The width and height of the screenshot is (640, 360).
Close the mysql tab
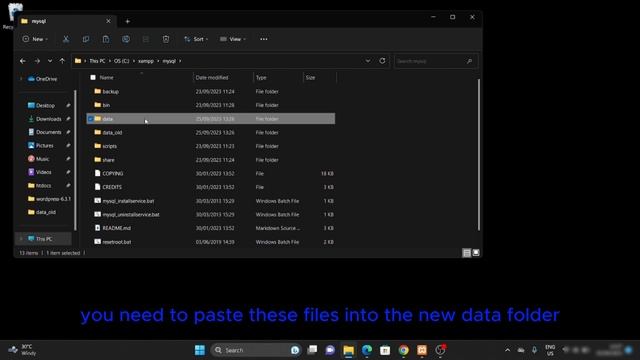[x=108, y=21]
